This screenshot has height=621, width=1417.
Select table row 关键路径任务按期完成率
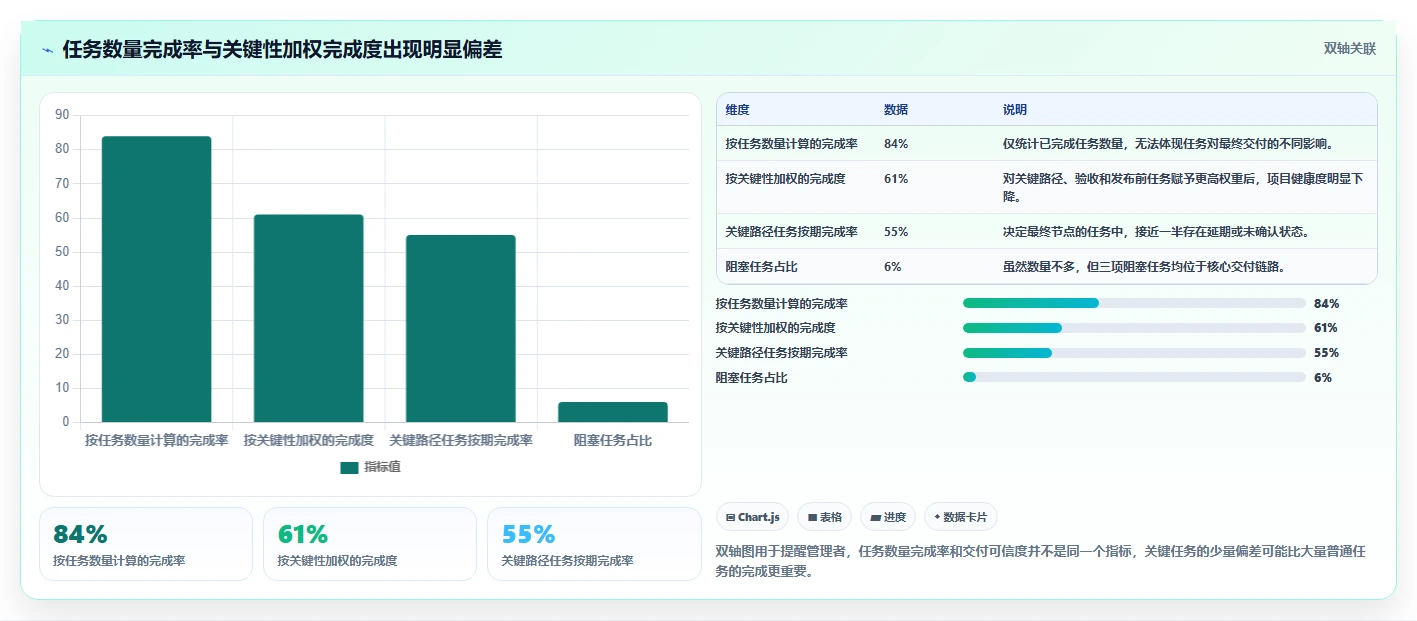coord(1047,232)
